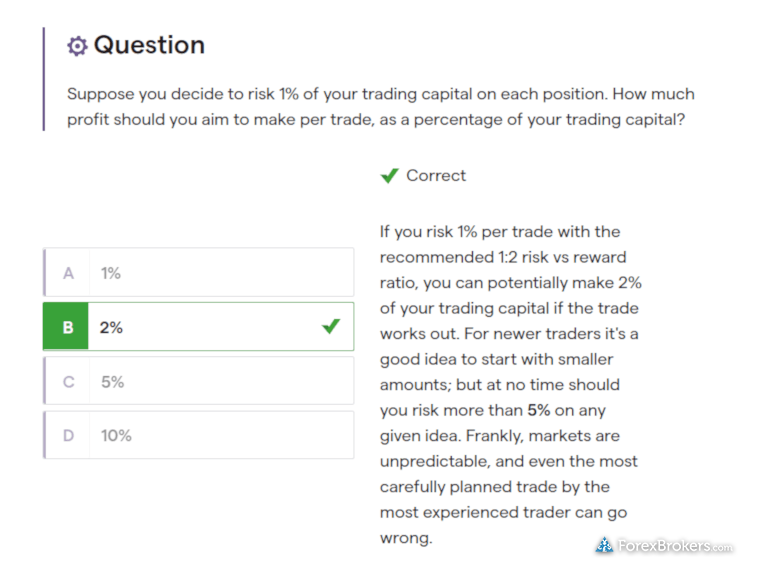Select answer option B 2%
This screenshot has width=758, height=568.
click(x=198, y=326)
